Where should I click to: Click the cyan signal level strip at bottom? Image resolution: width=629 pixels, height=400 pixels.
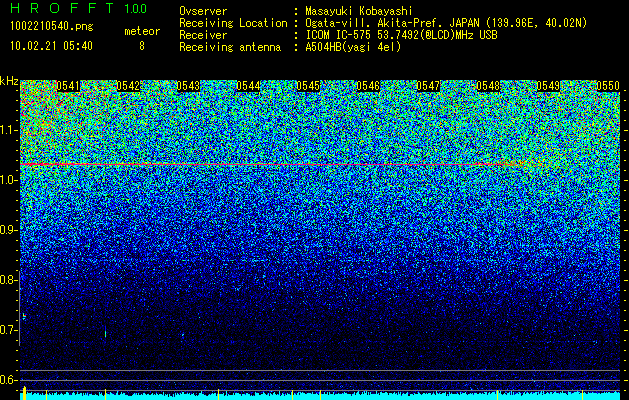pos(320,396)
